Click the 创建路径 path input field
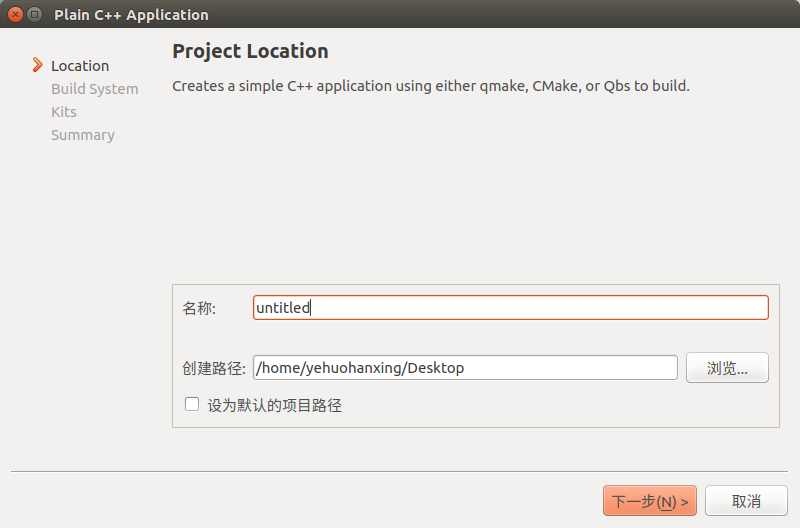 (465, 368)
